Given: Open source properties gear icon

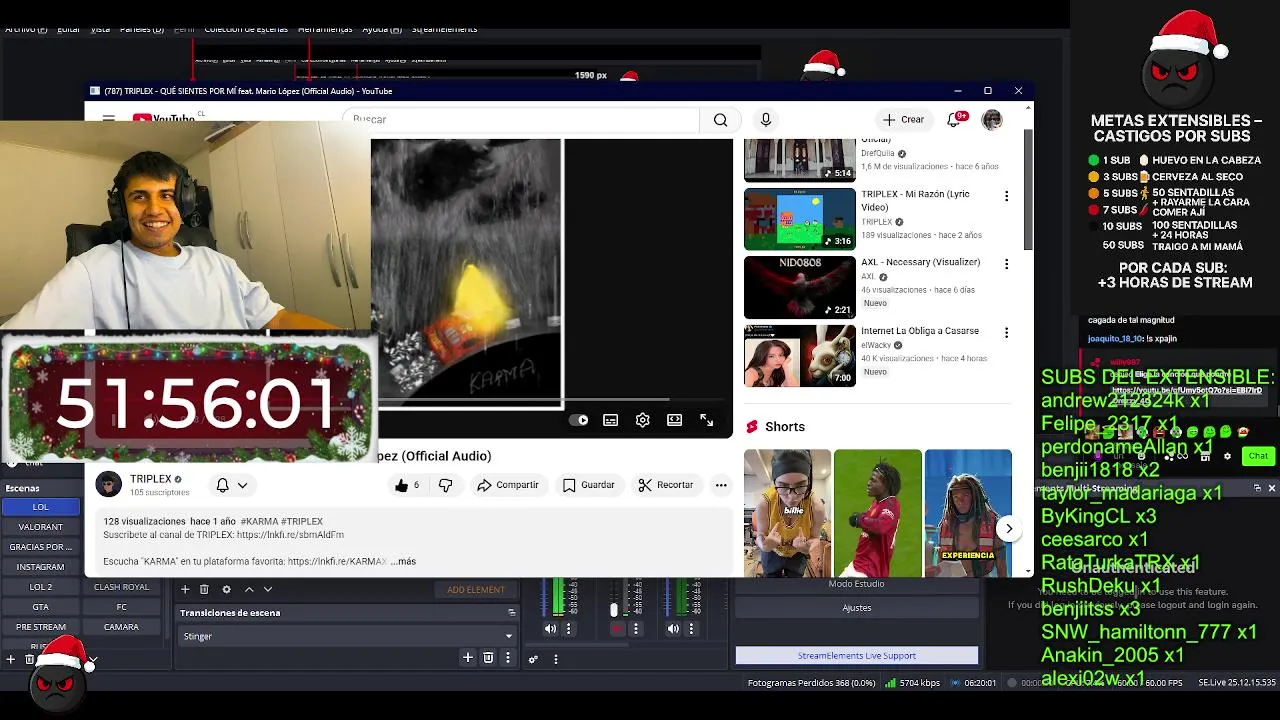Looking at the screenshot, I should (x=226, y=589).
